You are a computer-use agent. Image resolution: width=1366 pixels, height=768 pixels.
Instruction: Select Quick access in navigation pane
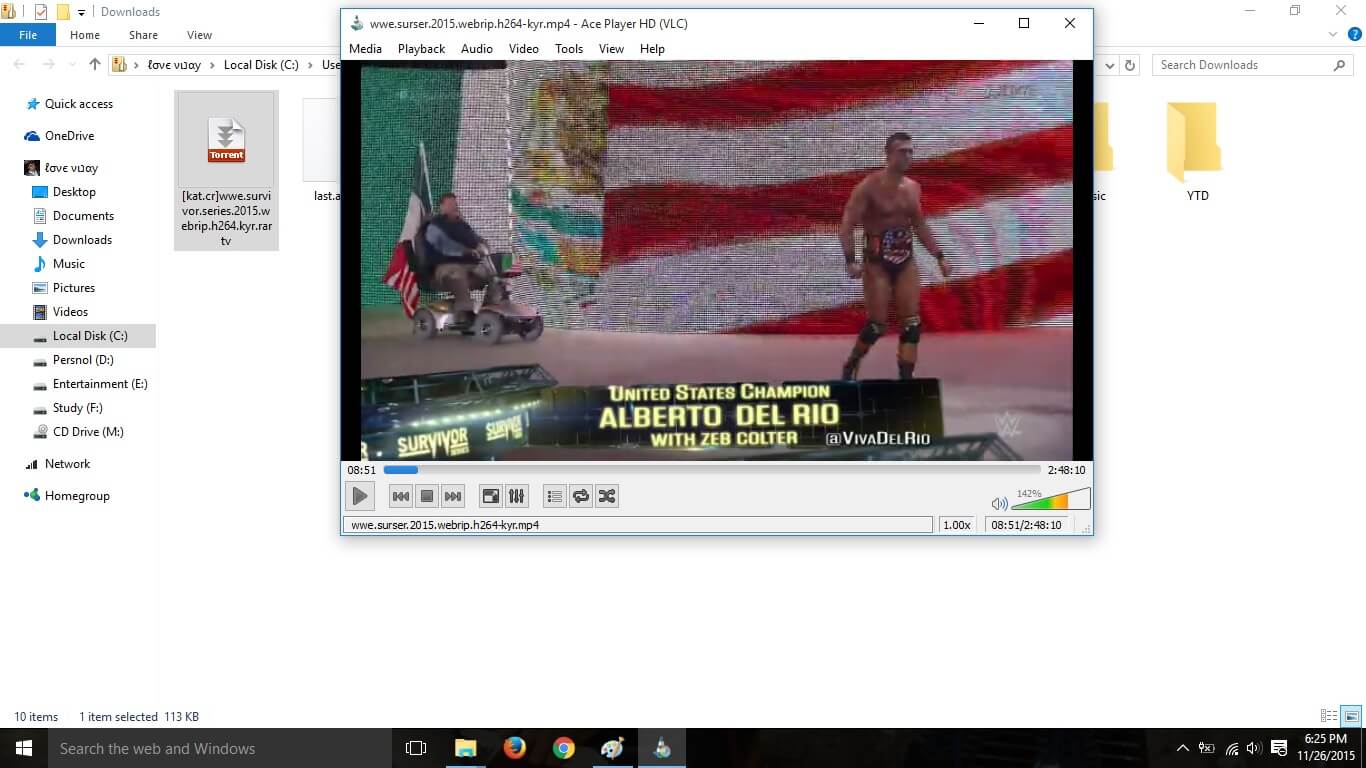click(79, 104)
